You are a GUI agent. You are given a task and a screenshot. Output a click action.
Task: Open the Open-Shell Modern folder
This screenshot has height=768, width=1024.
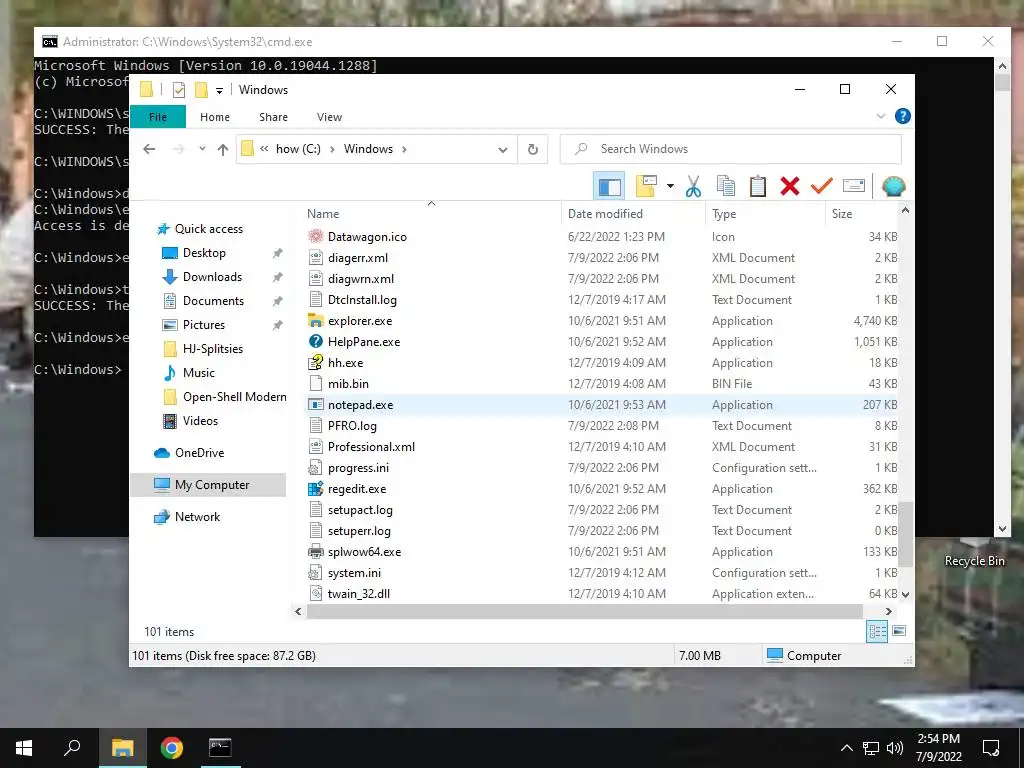pyautogui.click(x=234, y=397)
